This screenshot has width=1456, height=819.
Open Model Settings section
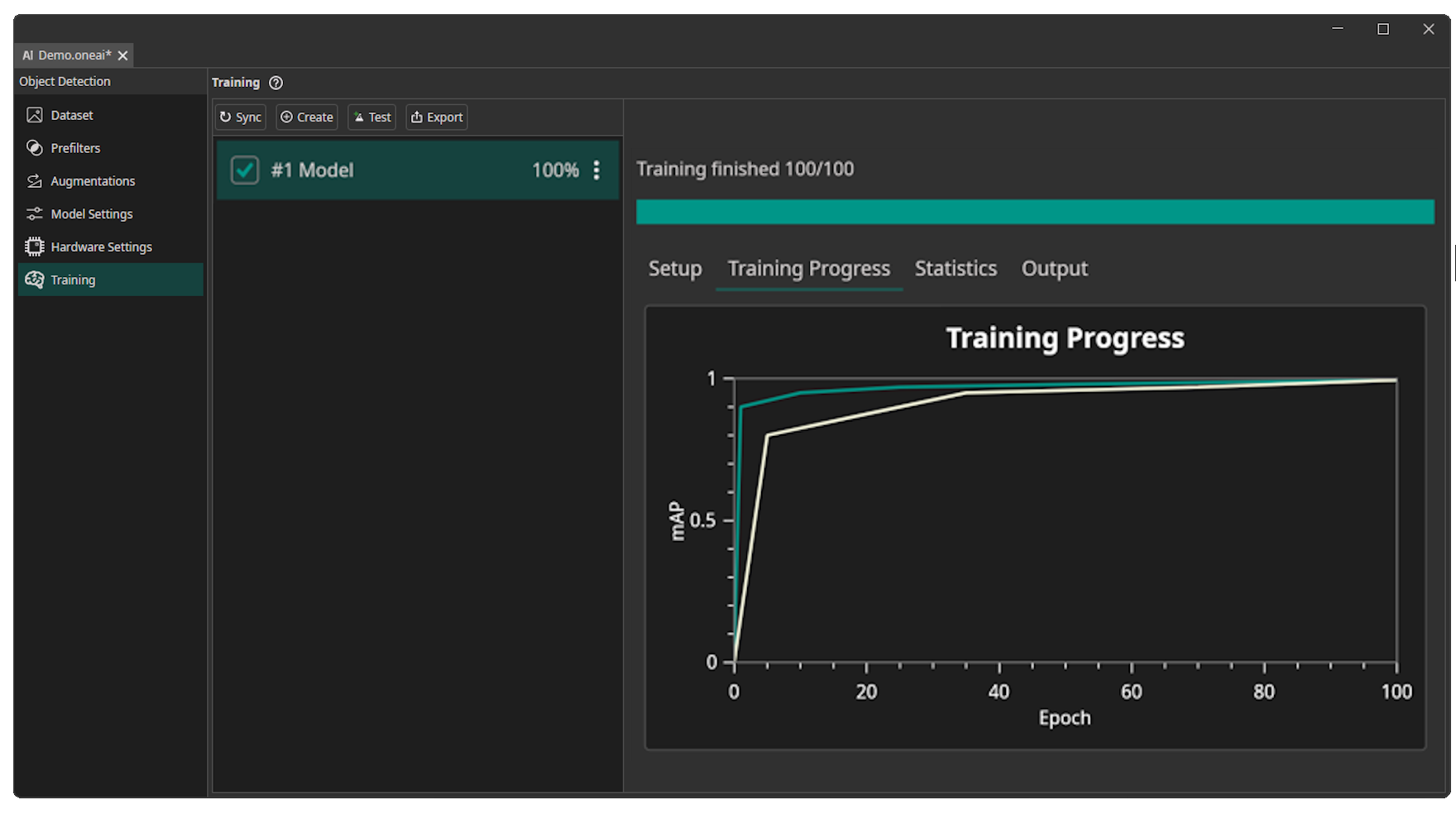point(110,213)
